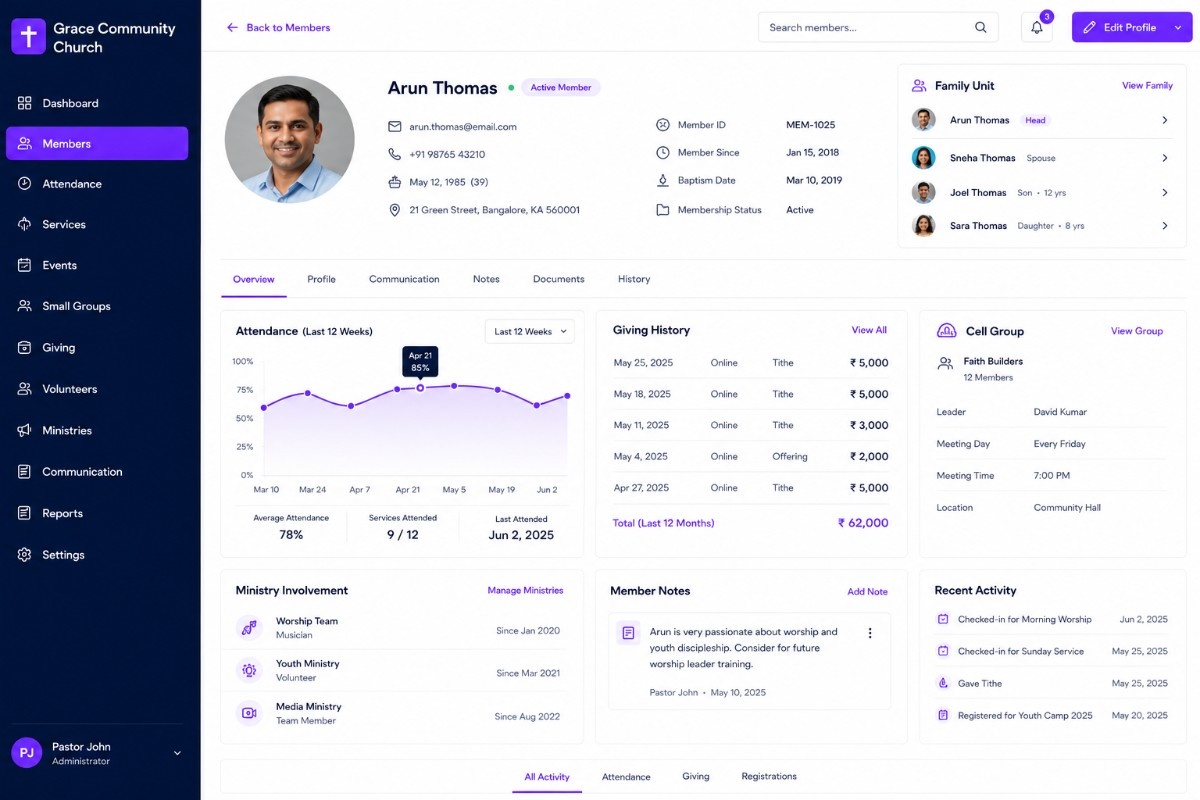
Task: Click Sneha Thomas avatar in Family Unit
Action: (x=924, y=158)
